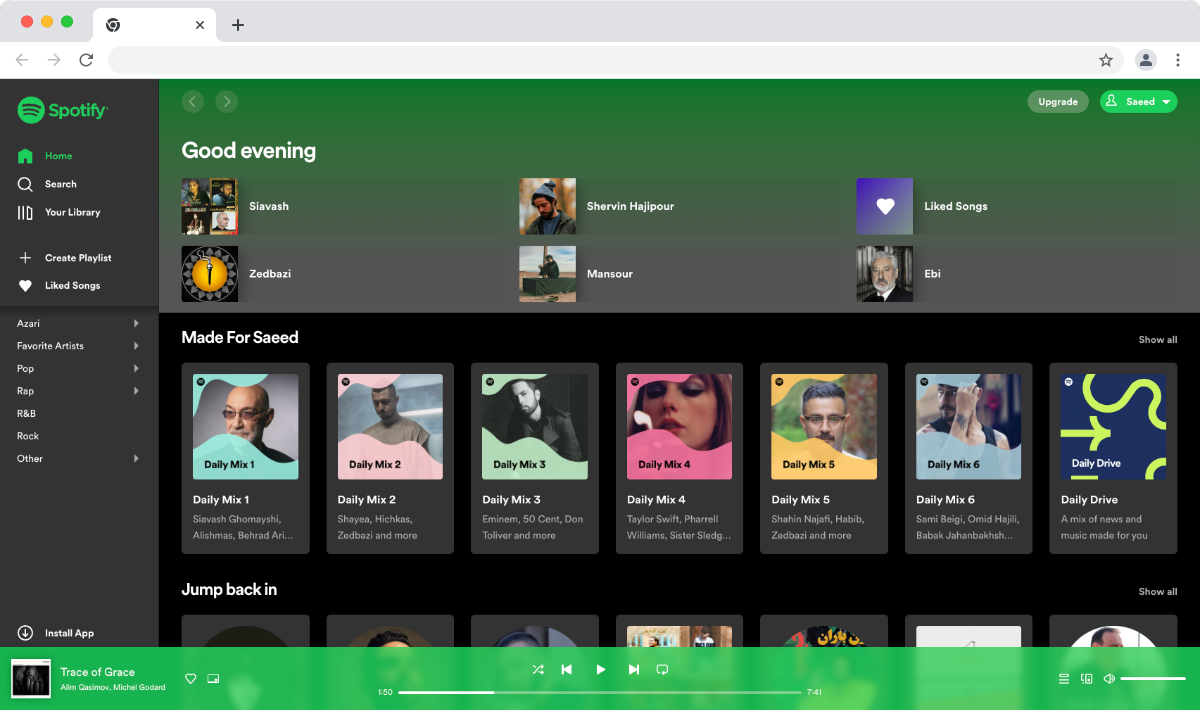Image resolution: width=1200 pixels, height=710 pixels.
Task: Open Daily Mix 1 cover
Action: click(246, 427)
